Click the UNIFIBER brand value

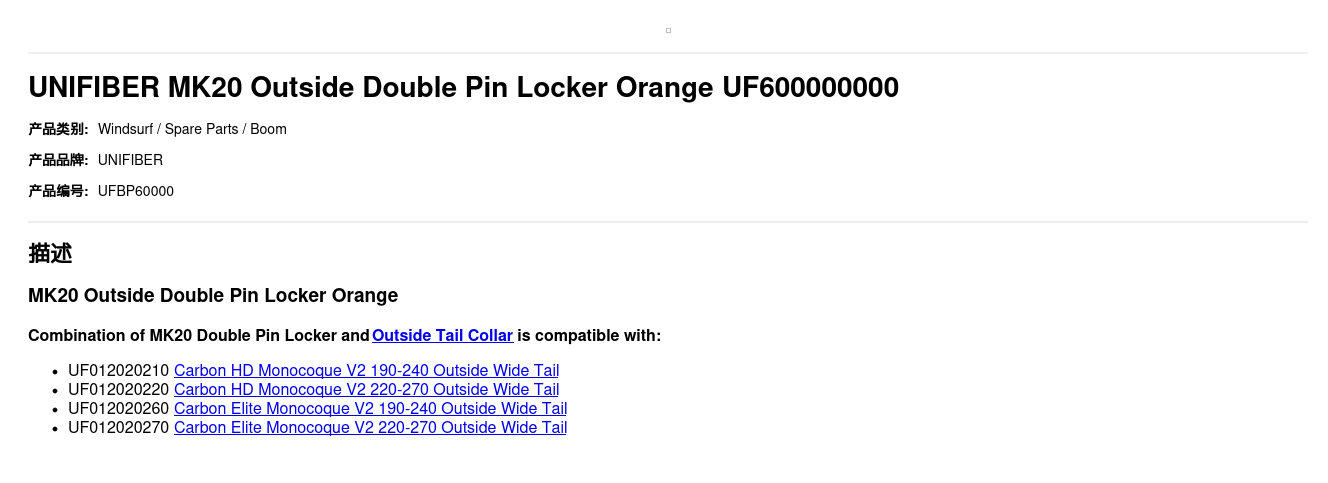130,160
